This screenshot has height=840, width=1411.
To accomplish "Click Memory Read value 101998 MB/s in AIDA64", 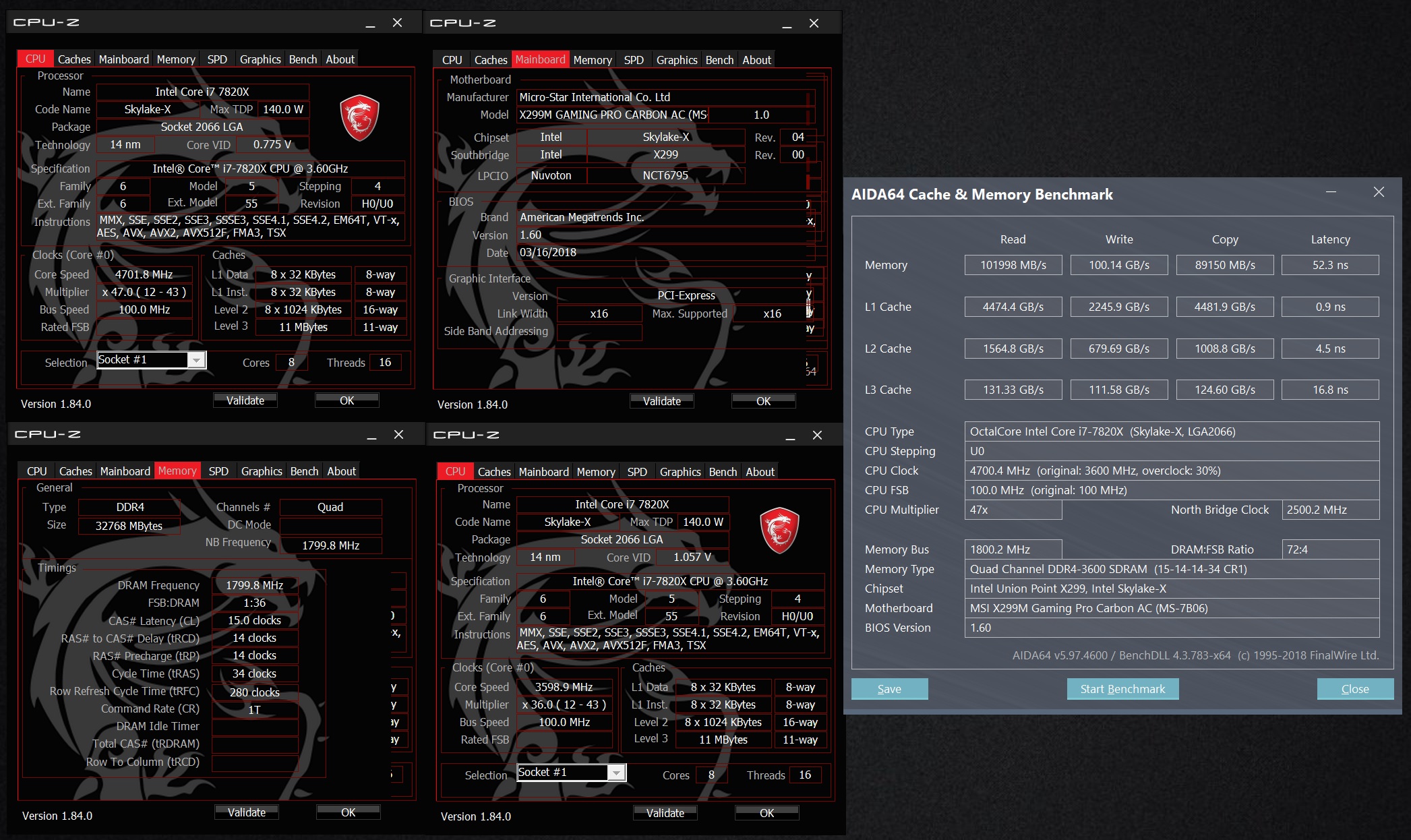I will pos(1013,265).
